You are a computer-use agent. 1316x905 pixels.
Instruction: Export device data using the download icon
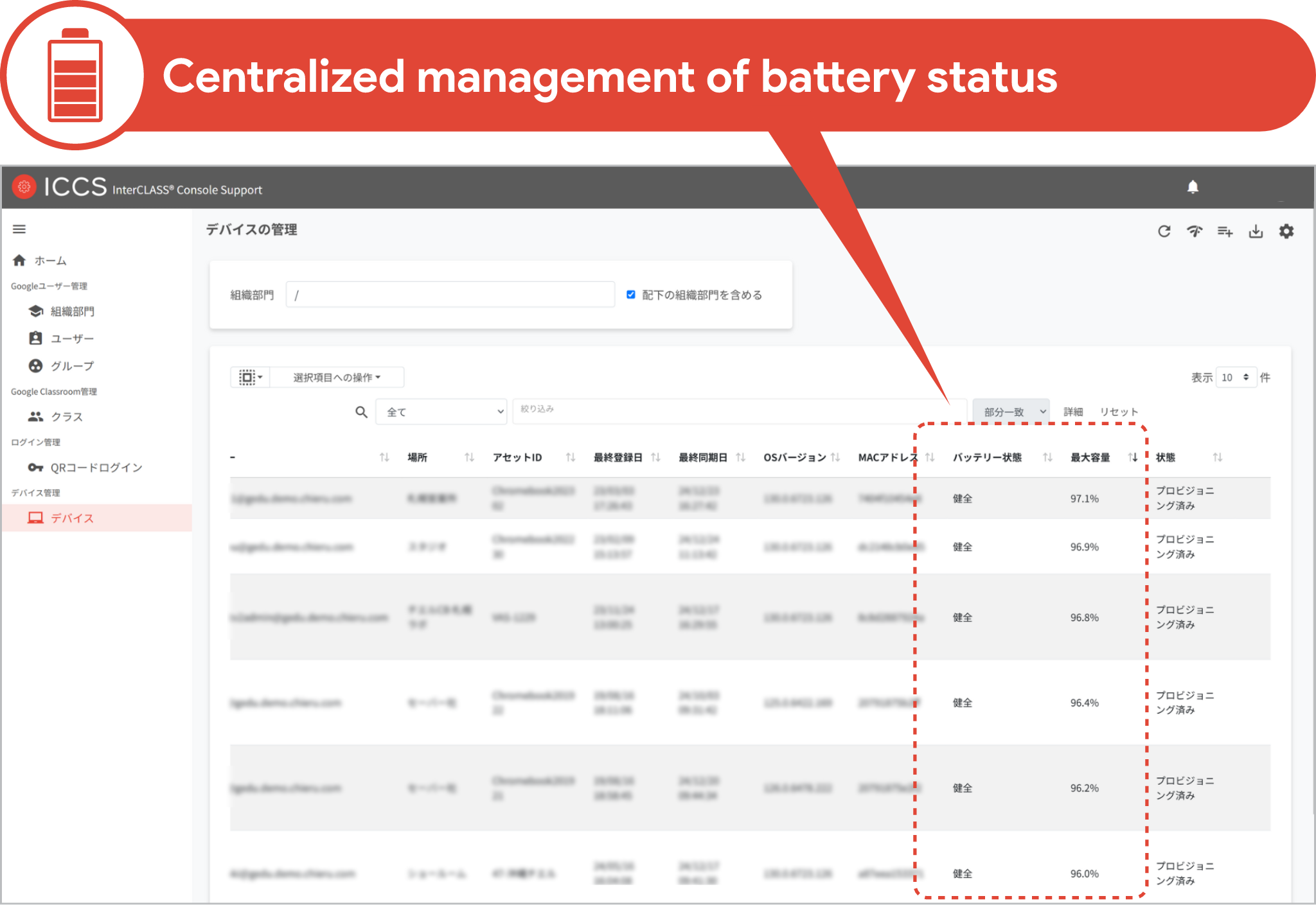click(x=1256, y=231)
